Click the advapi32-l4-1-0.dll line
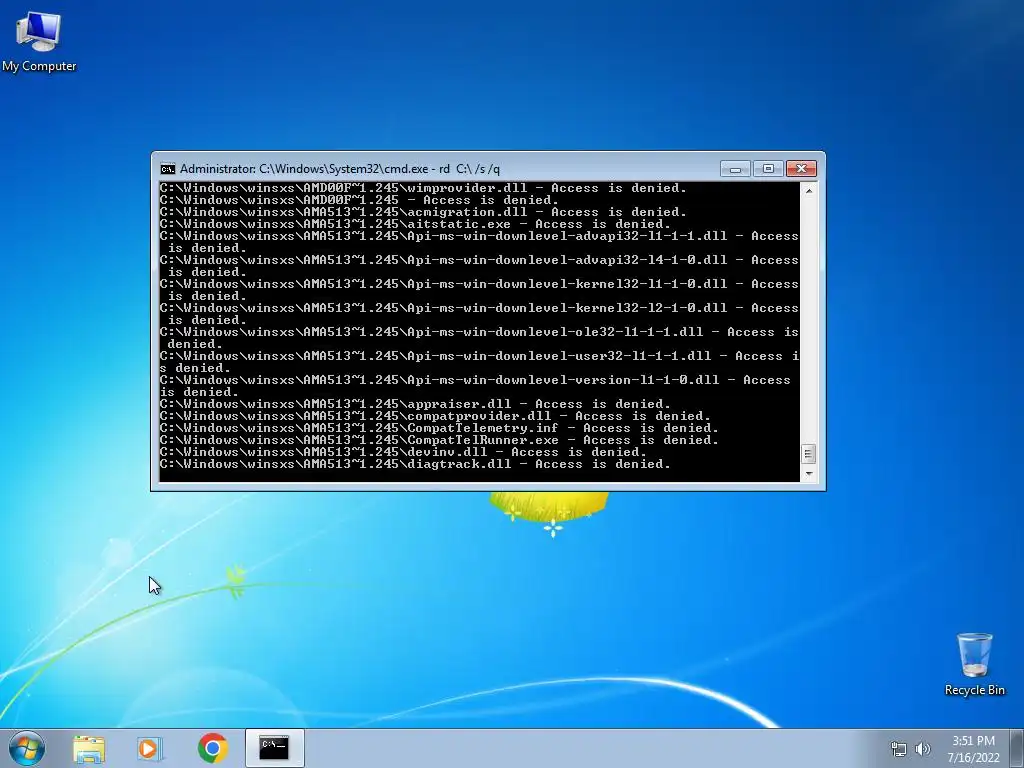The width and height of the screenshot is (1024, 768). tap(479, 266)
